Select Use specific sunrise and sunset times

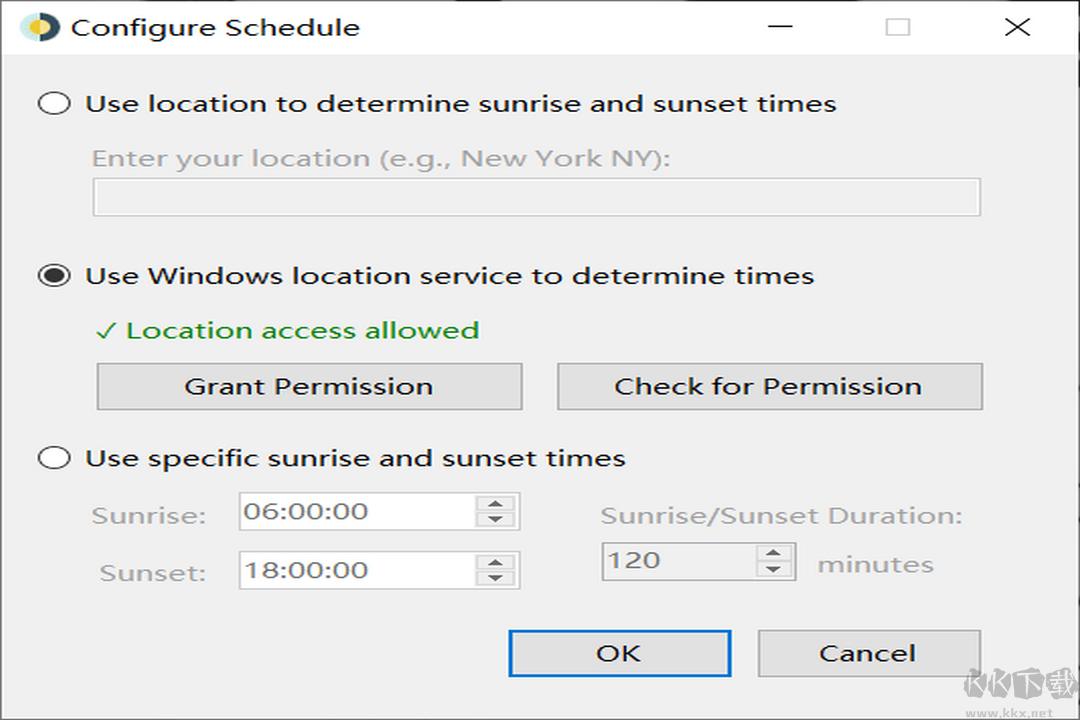pos(54,459)
